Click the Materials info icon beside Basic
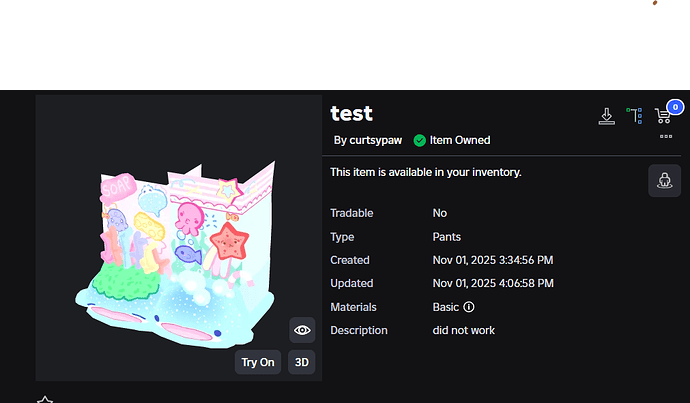 pos(469,307)
